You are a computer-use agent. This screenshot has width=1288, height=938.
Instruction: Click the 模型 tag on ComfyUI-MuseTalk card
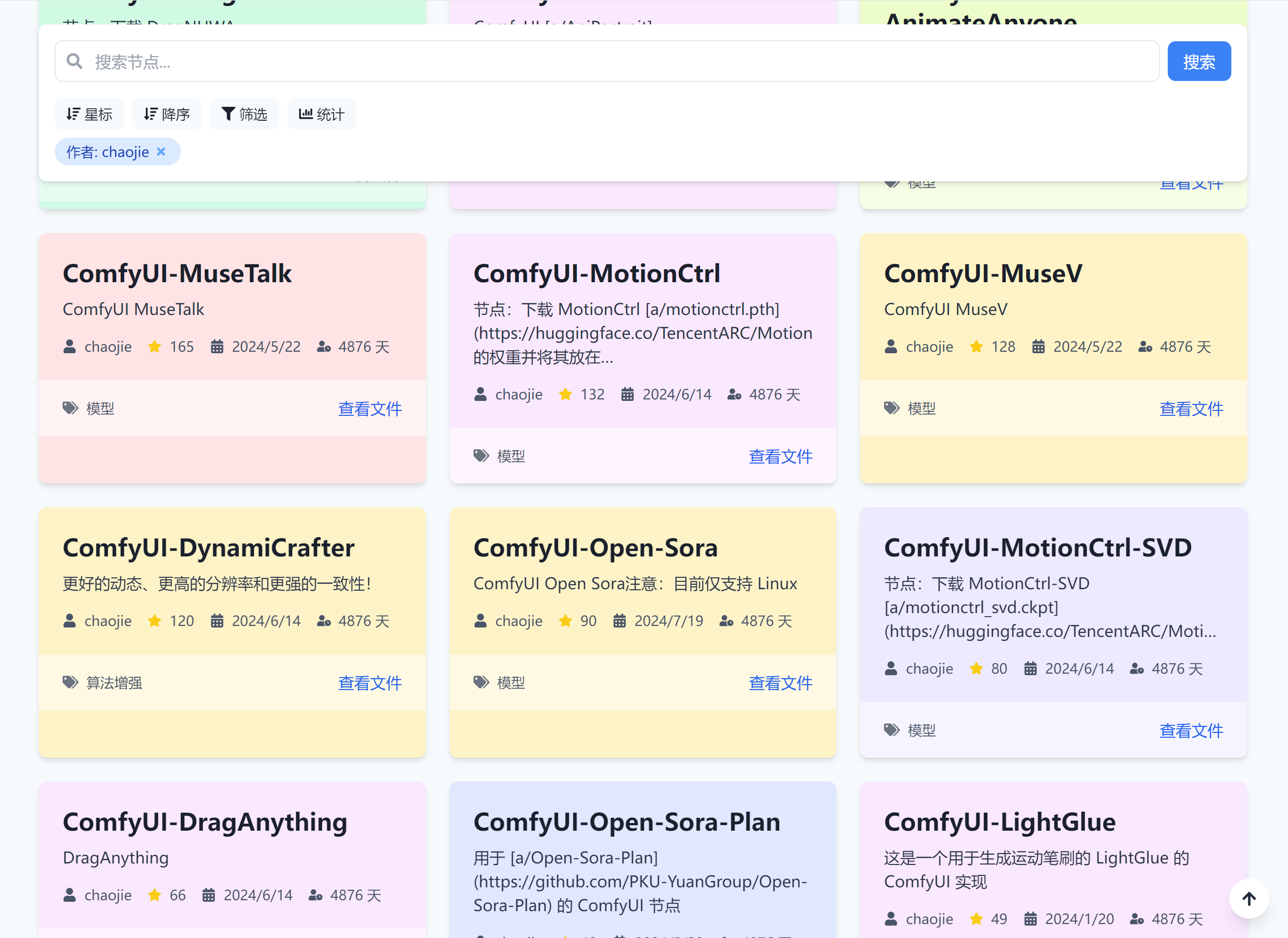pos(100,408)
